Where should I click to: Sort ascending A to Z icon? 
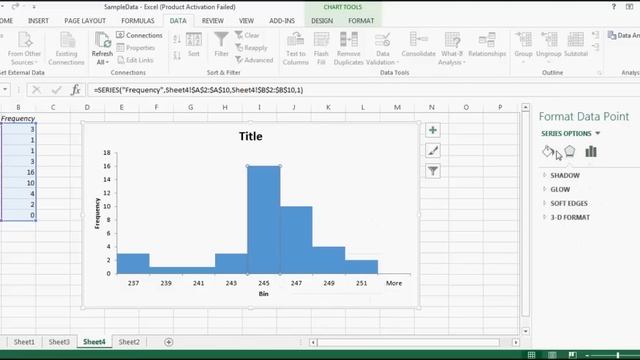pyautogui.click(x=177, y=39)
